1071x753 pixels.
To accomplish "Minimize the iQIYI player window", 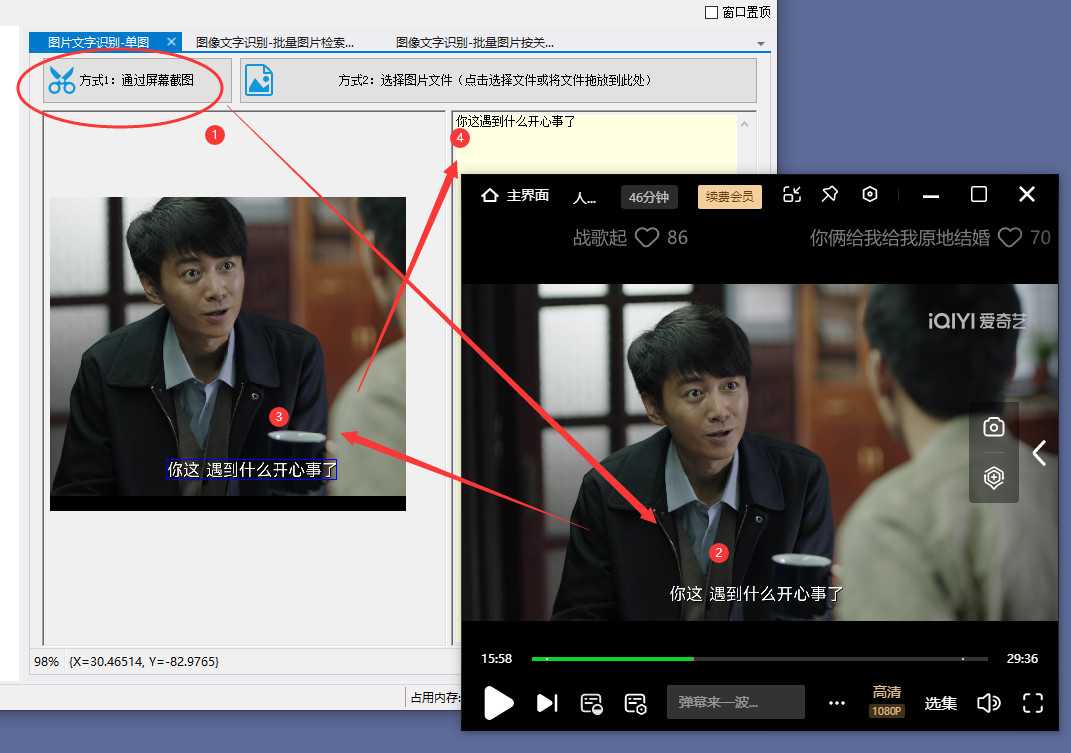I will 930,195.
